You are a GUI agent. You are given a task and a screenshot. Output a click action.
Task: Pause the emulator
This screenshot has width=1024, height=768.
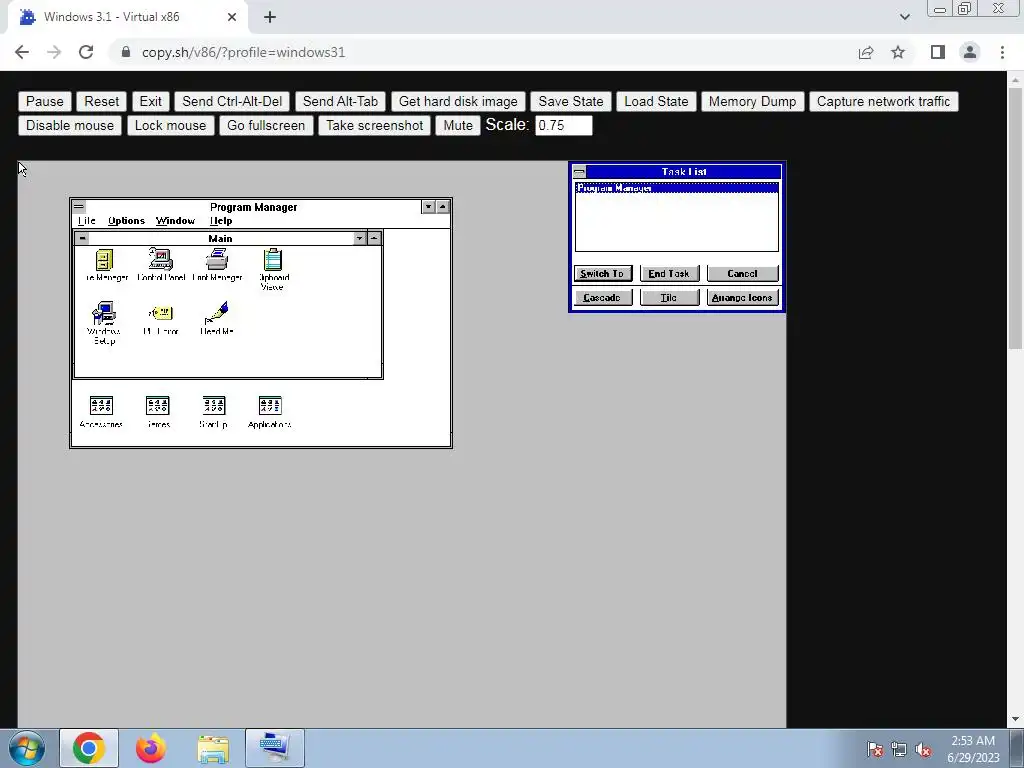[44, 101]
